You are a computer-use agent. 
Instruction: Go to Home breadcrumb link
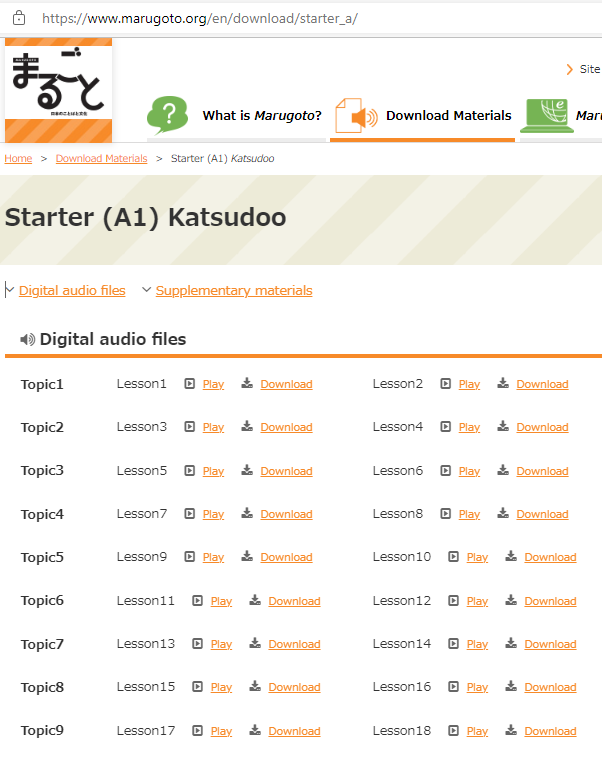(x=18, y=158)
